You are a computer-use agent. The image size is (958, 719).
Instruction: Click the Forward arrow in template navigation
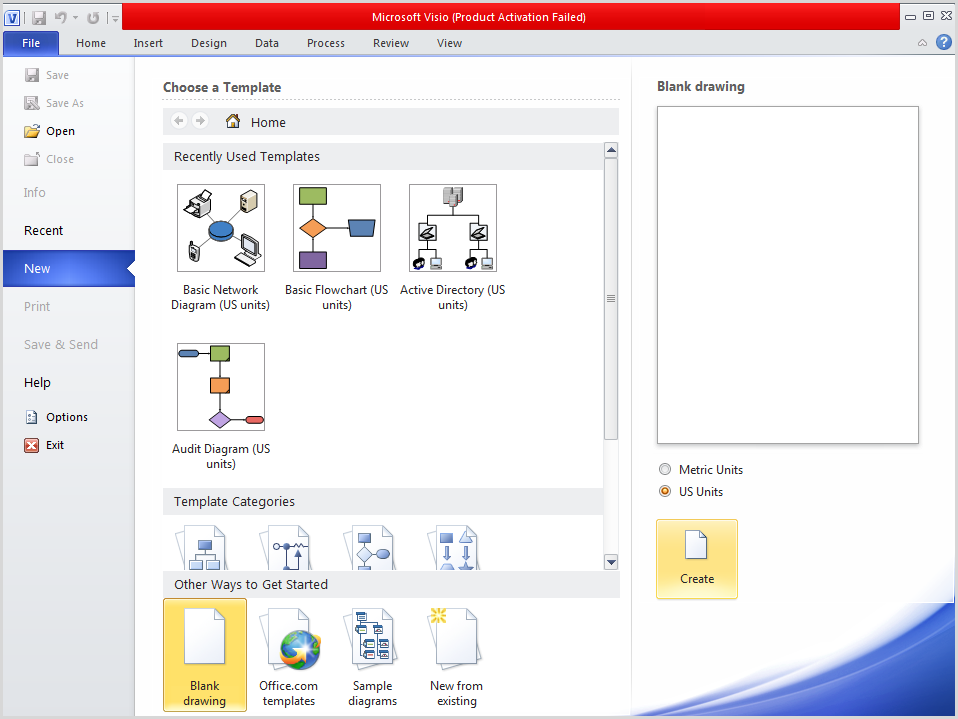pyautogui.click(x=200, y=121)
